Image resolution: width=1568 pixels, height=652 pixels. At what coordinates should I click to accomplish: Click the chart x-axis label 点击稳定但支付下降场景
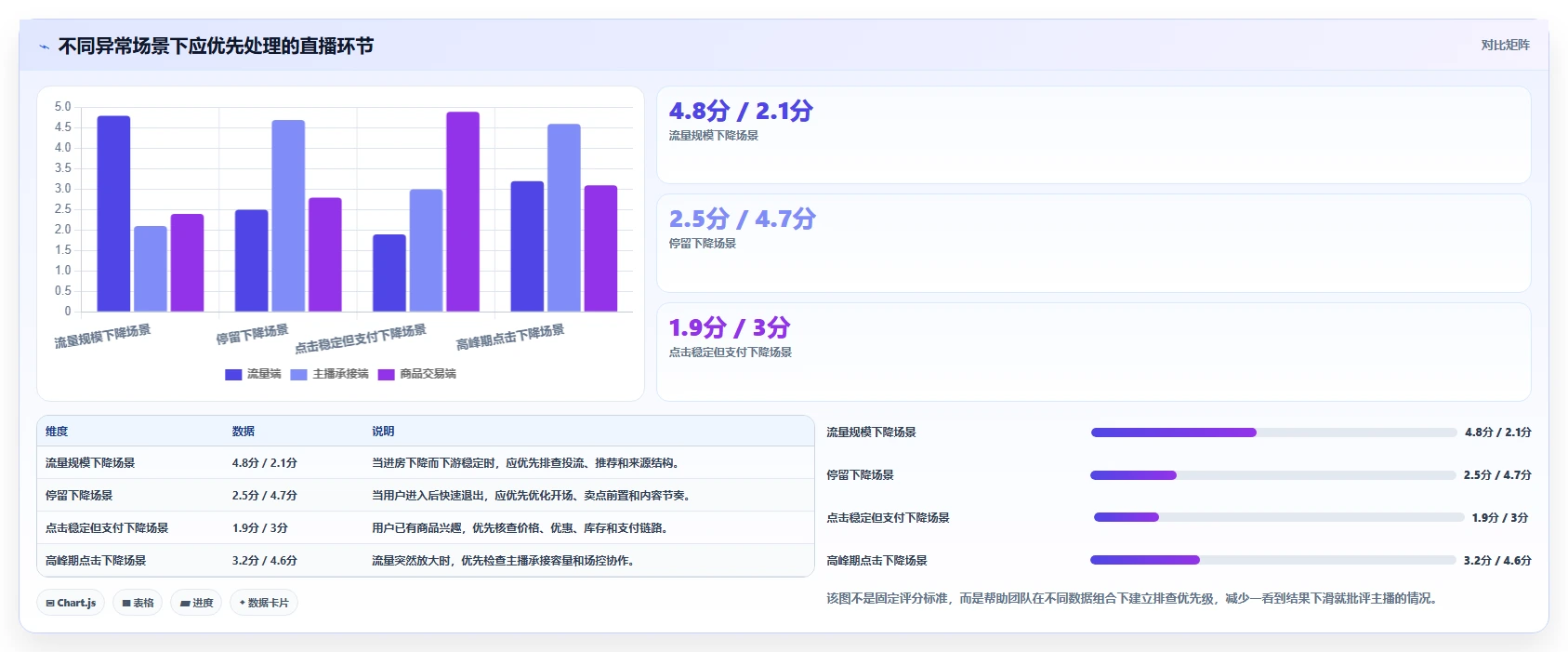[361, 339]
